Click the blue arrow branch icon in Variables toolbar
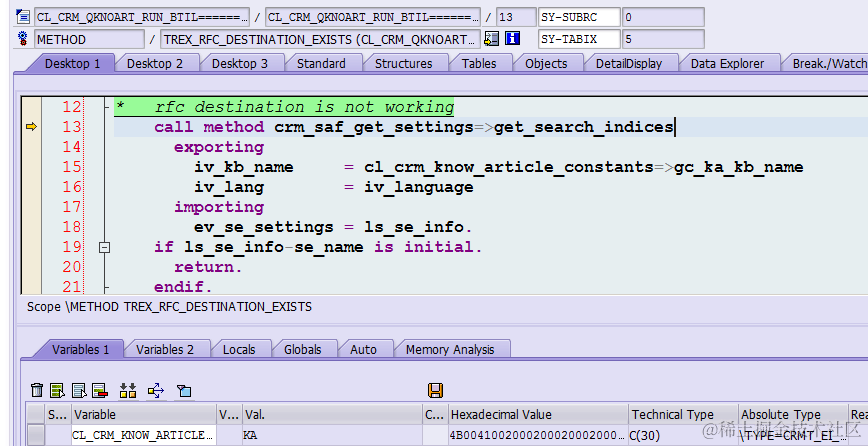The image size is (868, 446). (156, 390)
